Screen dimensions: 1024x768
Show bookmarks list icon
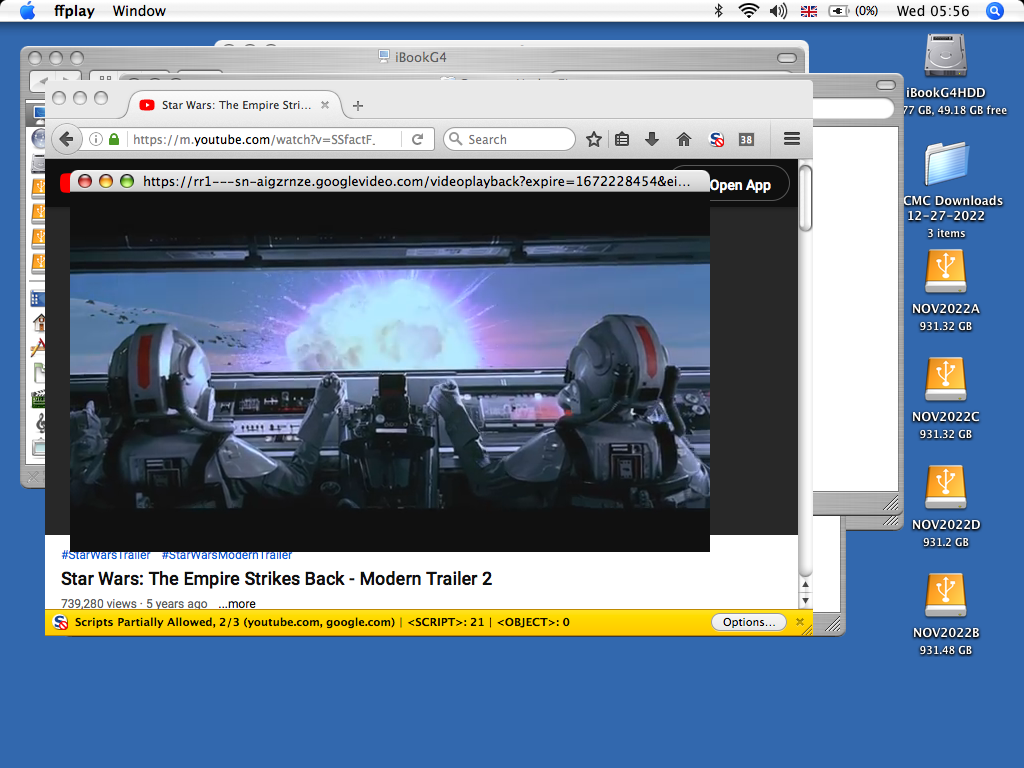click(622, 139)
